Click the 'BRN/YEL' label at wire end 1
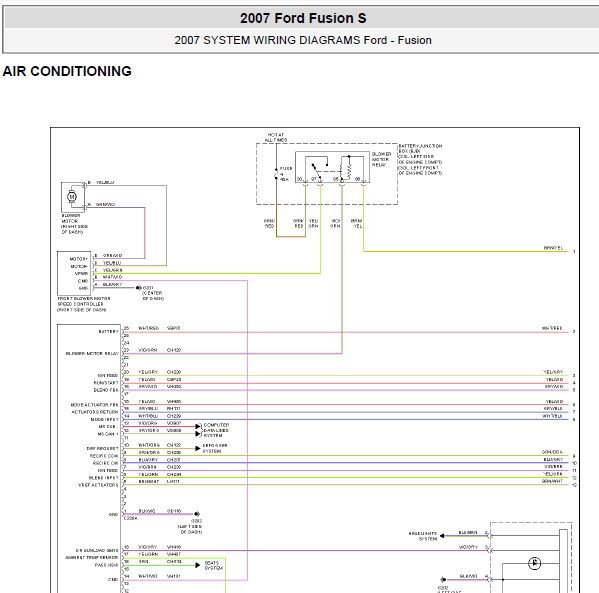 click(554, 248)
